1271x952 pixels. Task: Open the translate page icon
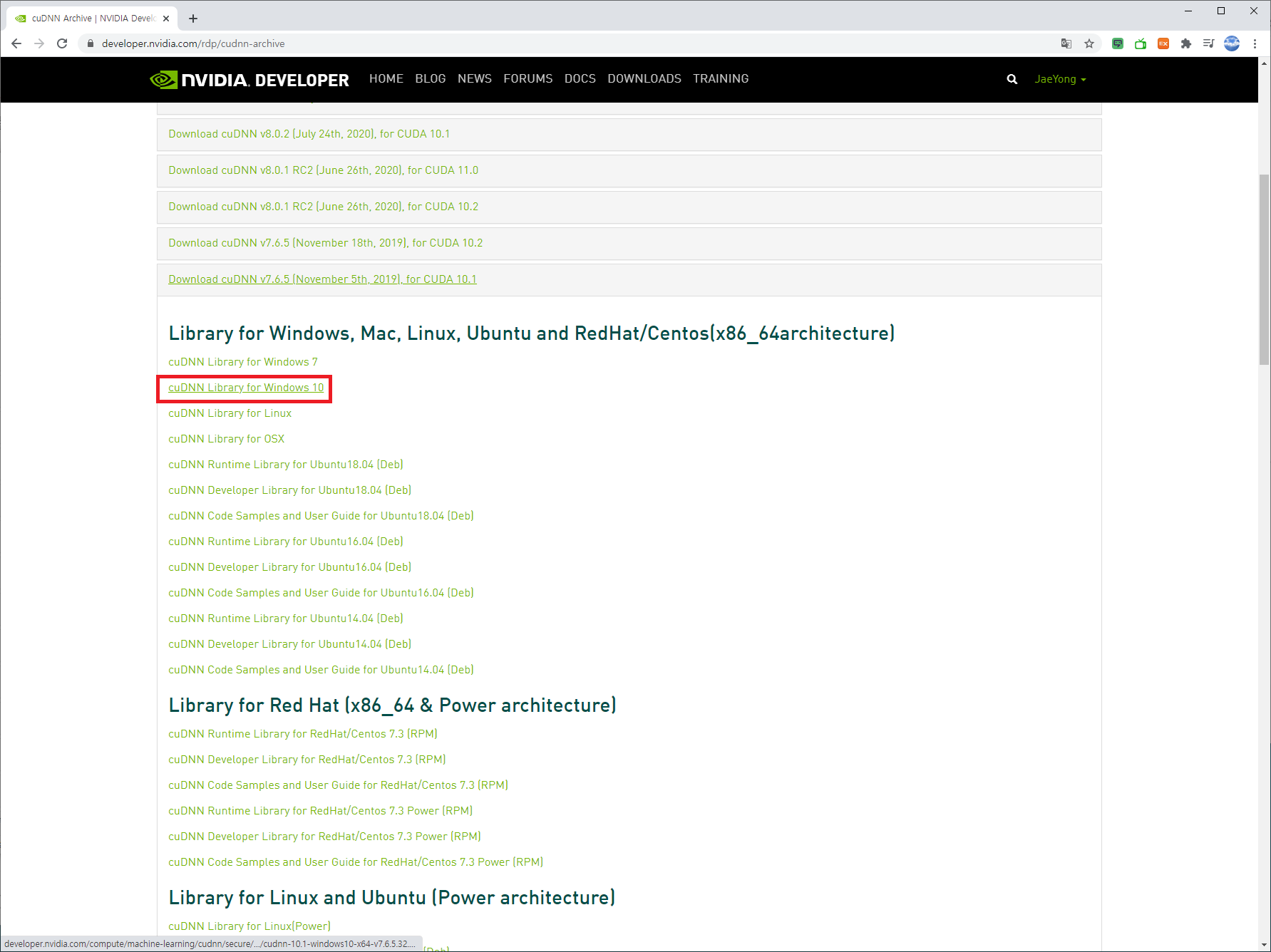1066,43
